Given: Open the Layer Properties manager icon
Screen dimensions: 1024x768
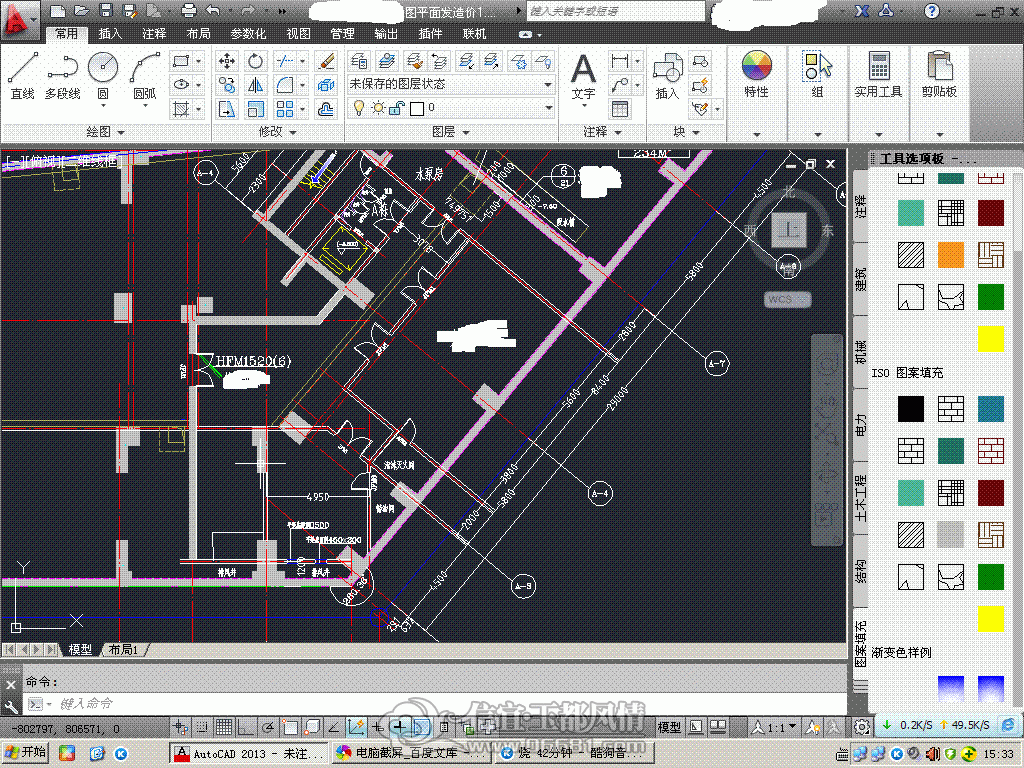Looking at the screenshot, I should (359, 61).
